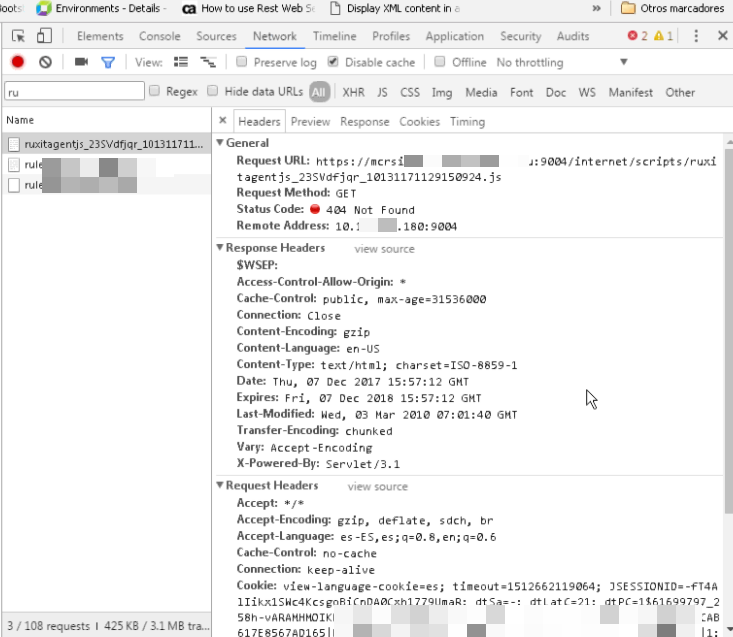This screenshot has height=637, width=733.
Task: Clear the network log
Action: pos(45,62)
